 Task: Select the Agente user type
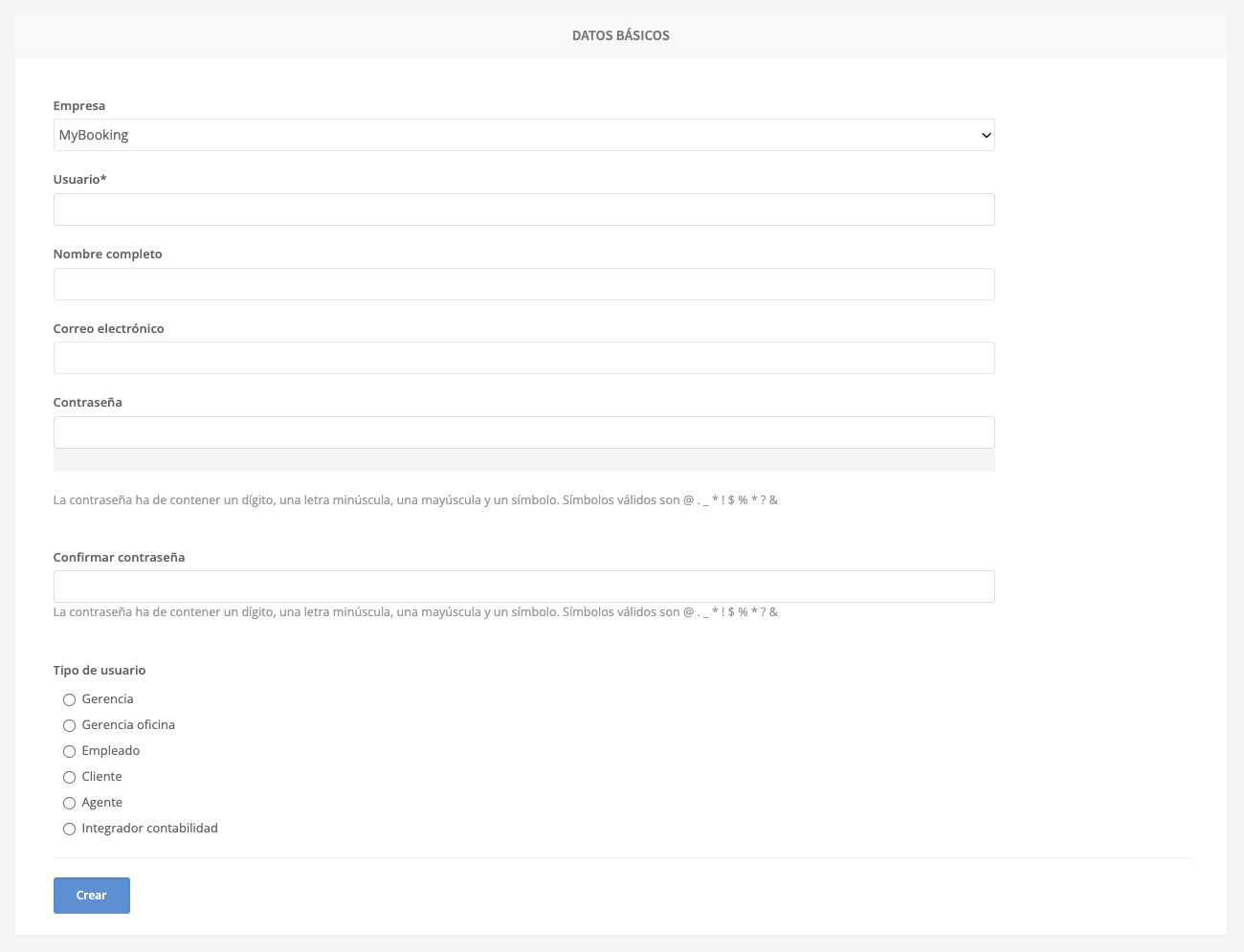coord(69,803)
